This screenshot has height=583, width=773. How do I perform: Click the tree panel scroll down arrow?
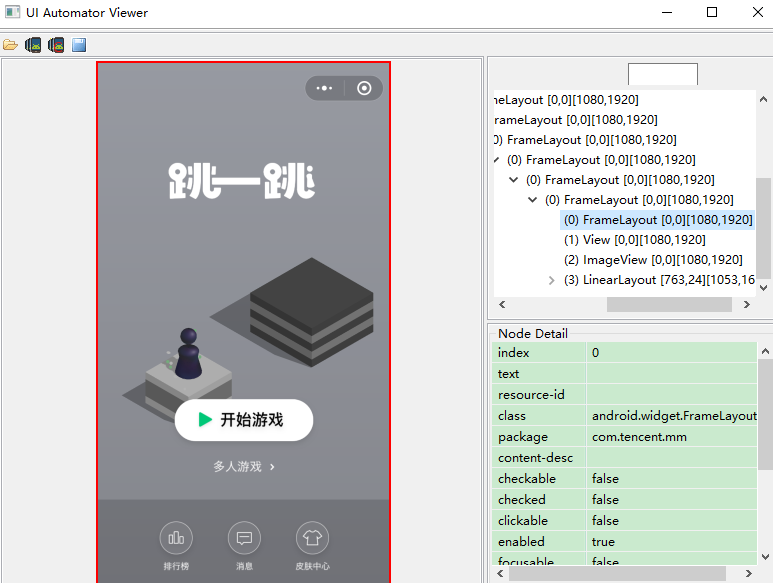(x=763, y=288)
